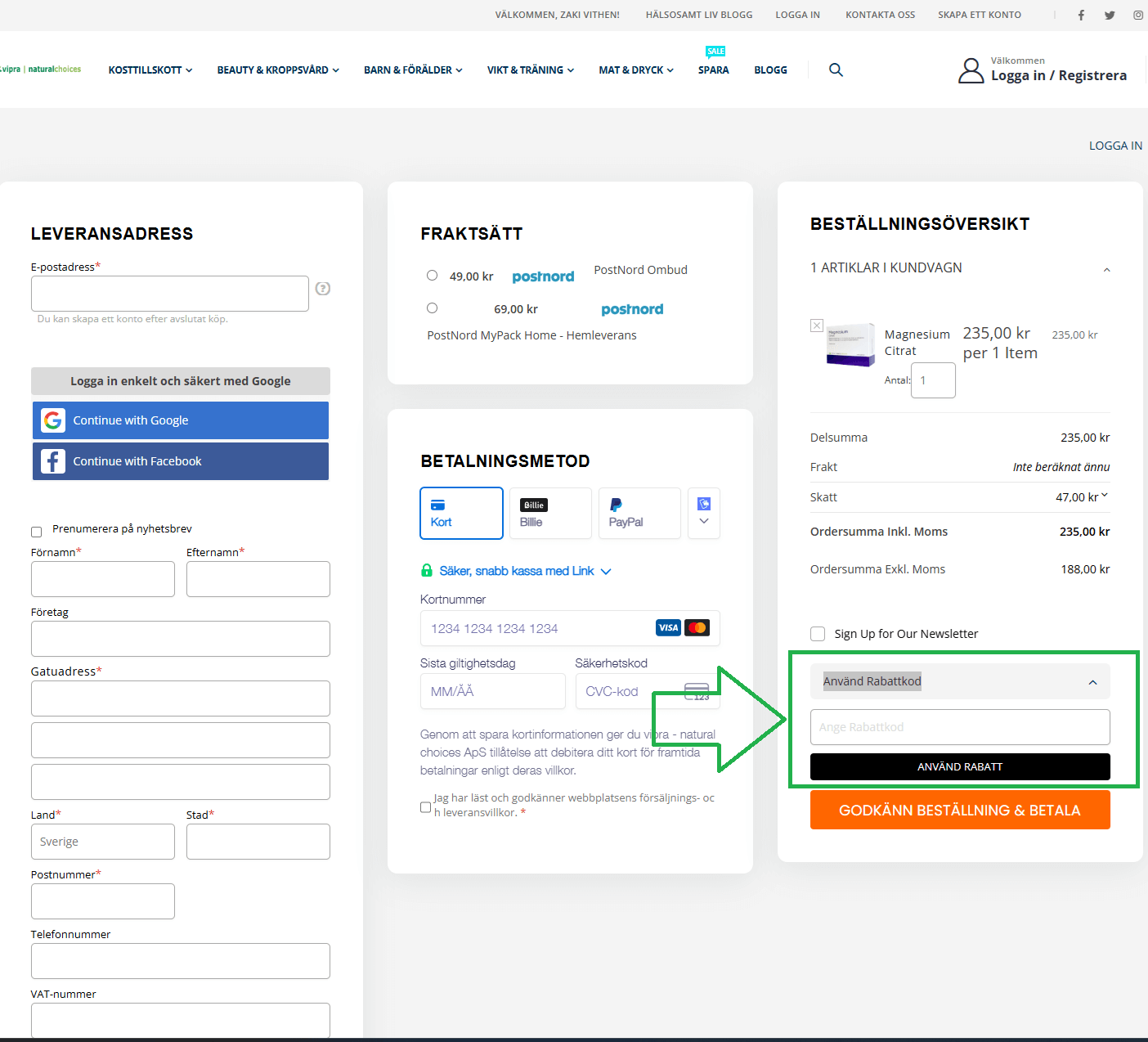
Task: Collapse the Använd Rabattkod section
Action: 1092,682
